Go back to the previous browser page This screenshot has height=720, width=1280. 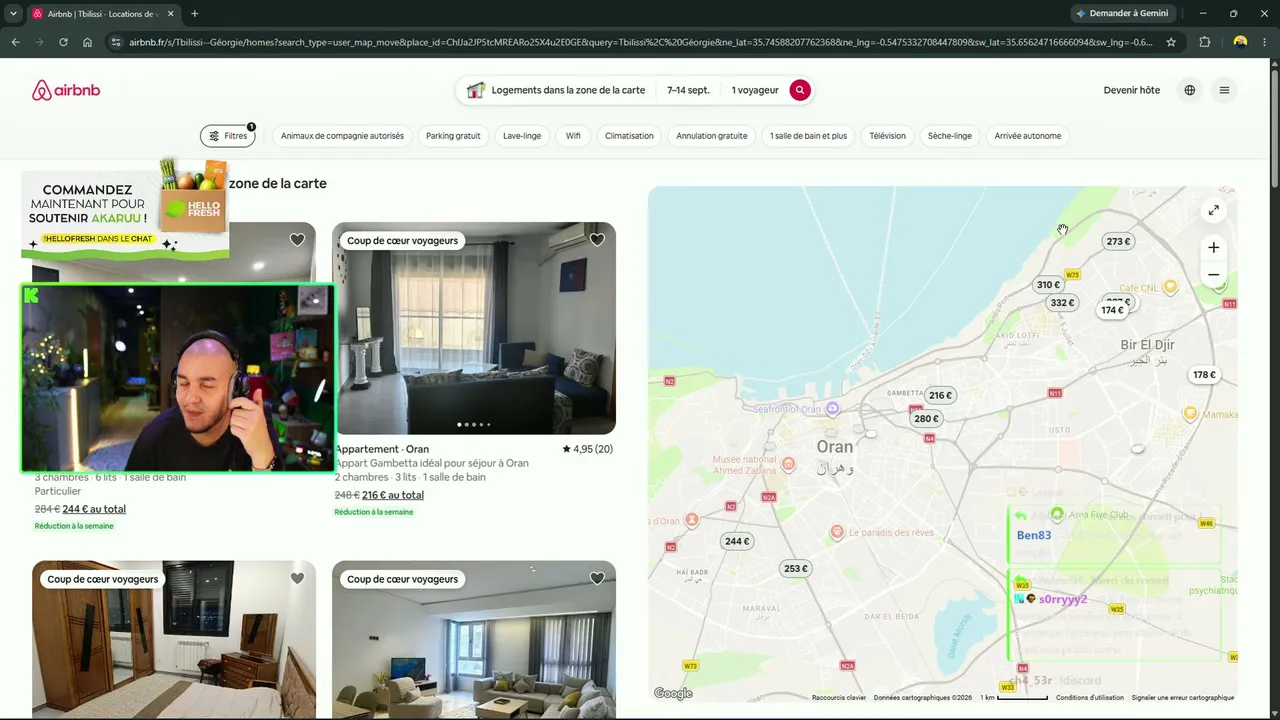pyautogui.click(x=15, y=42)
